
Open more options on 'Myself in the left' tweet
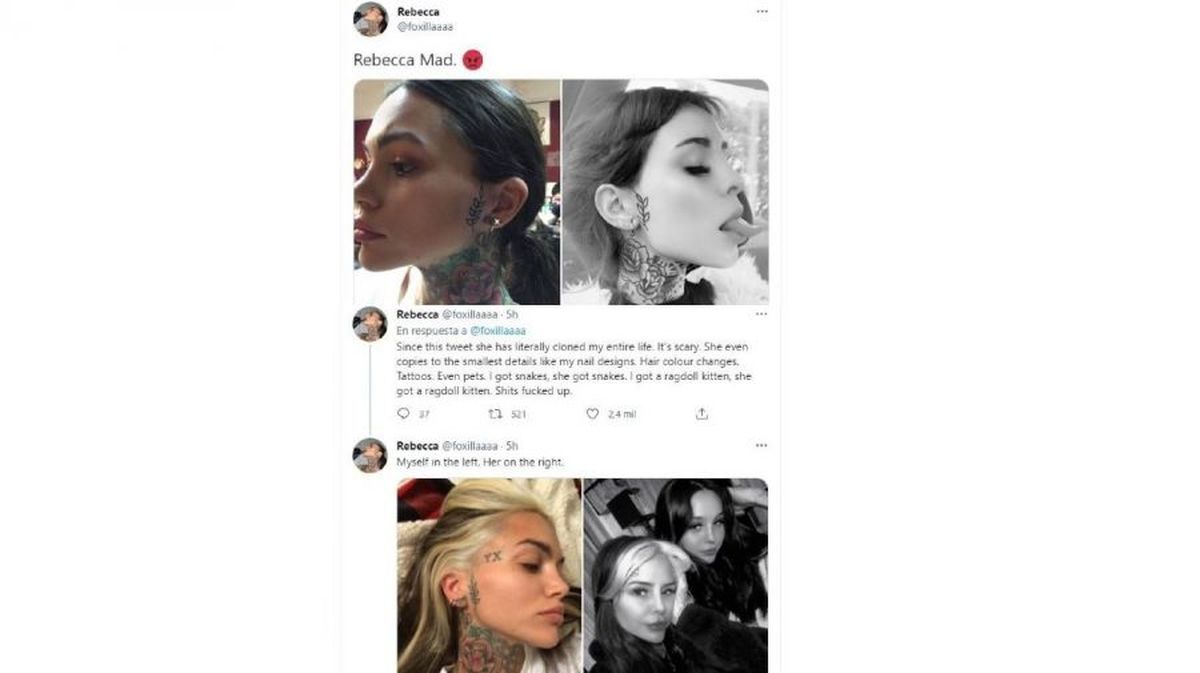[x=762, y=445]
